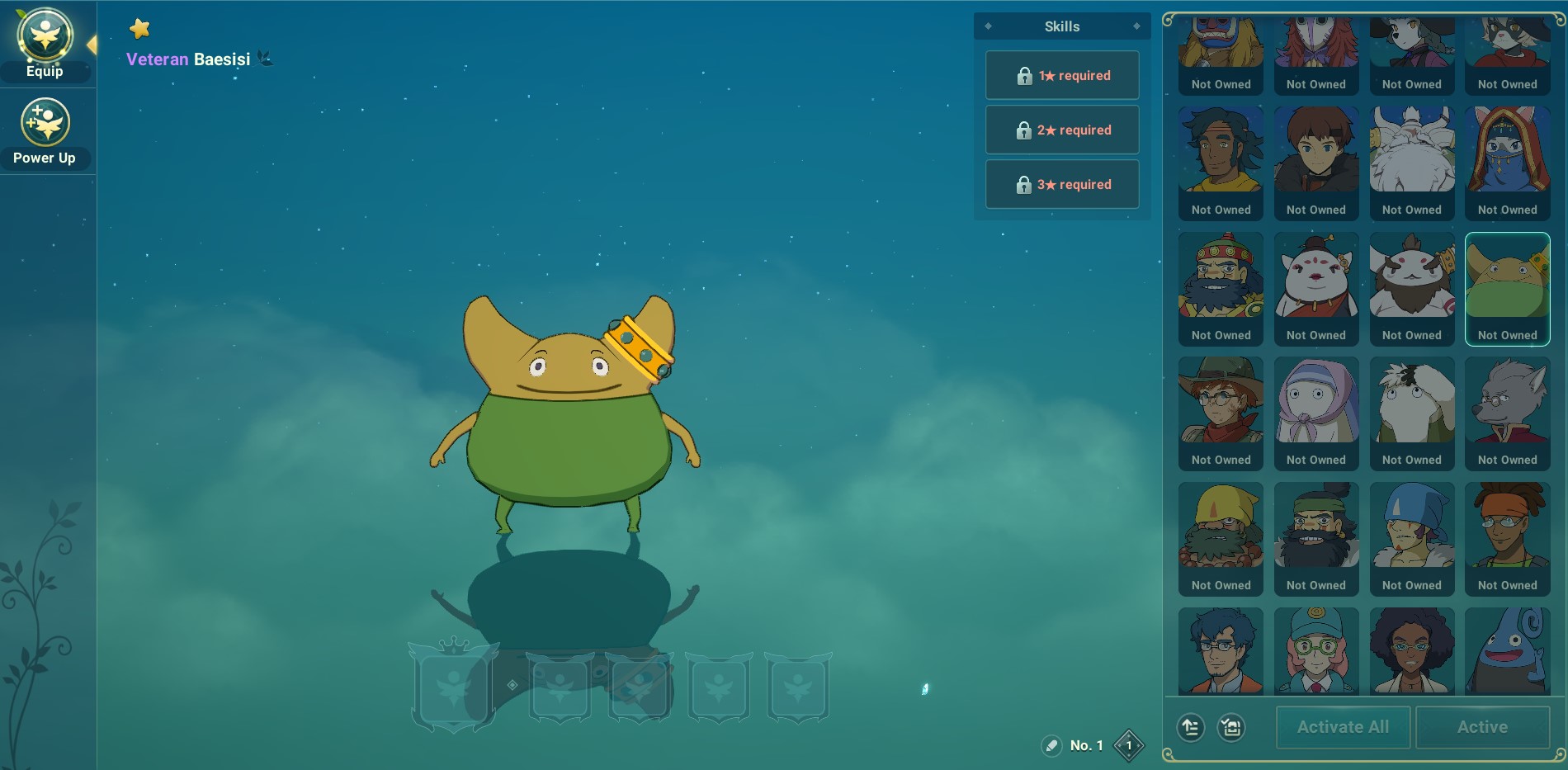This screenshot has width=1568, height=770.
Task: Select the cowboy-hat man with glasses
Action: [1221, 413]
